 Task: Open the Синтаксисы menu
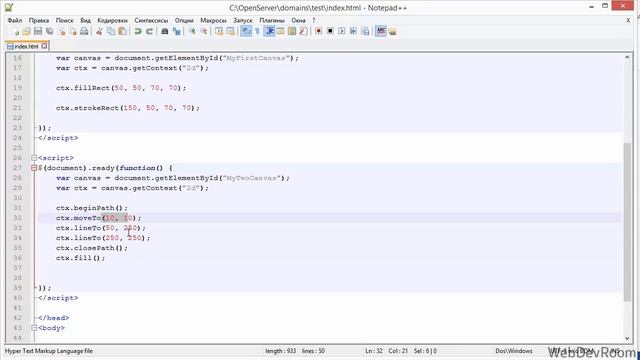click(x=151, y=20)
